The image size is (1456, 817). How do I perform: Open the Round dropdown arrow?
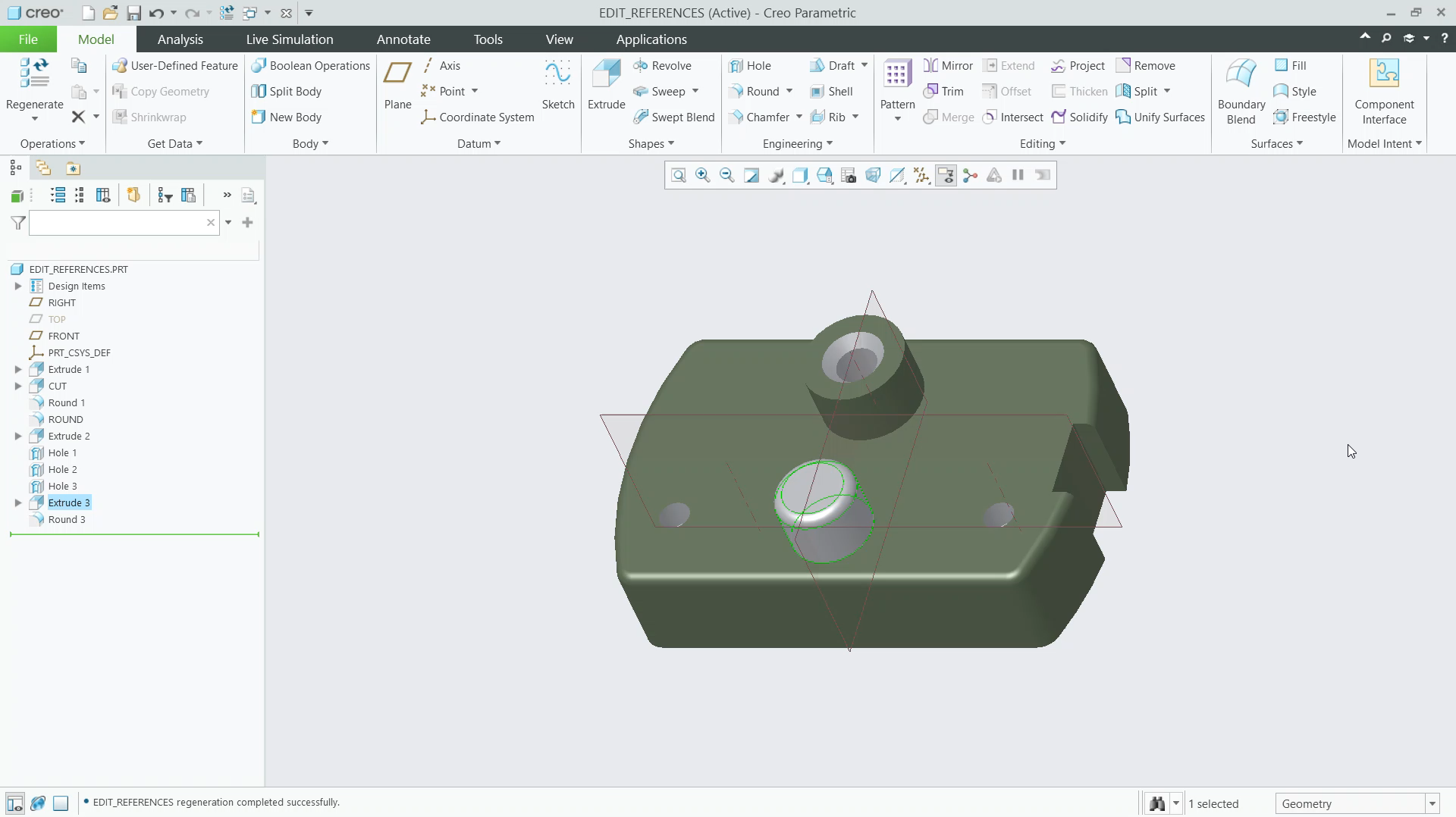click(x=789, y=92)
